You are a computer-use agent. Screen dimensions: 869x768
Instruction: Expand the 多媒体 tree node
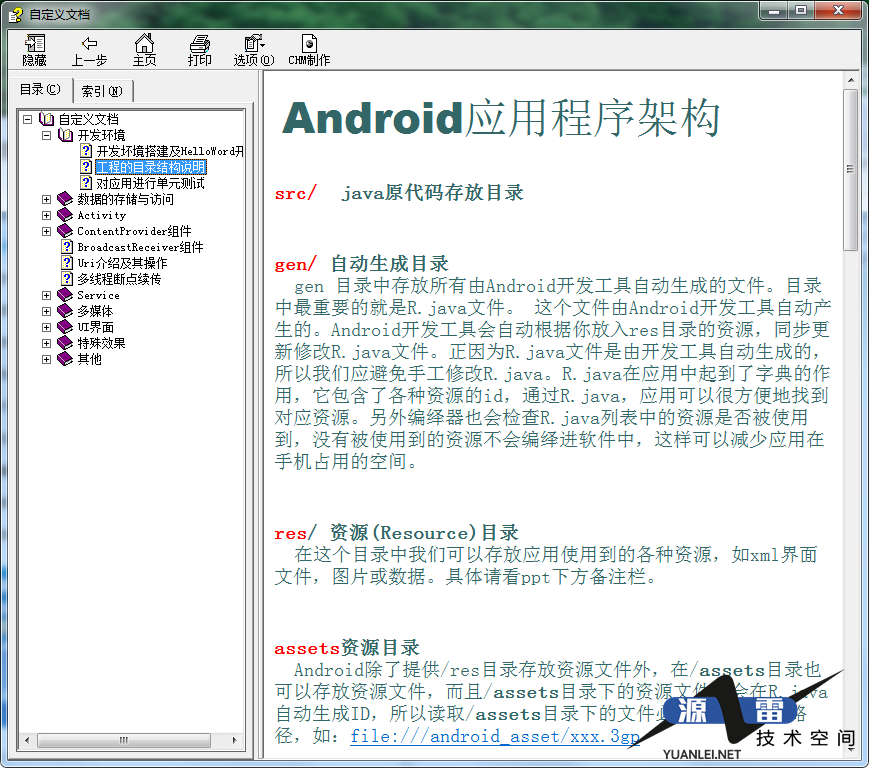tap(47, 311)
